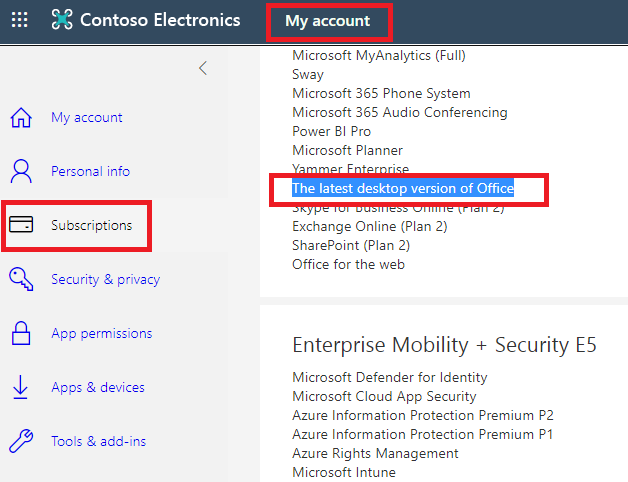
Task: Click the Personal info person icon
Action: click(x=21, y=171)
